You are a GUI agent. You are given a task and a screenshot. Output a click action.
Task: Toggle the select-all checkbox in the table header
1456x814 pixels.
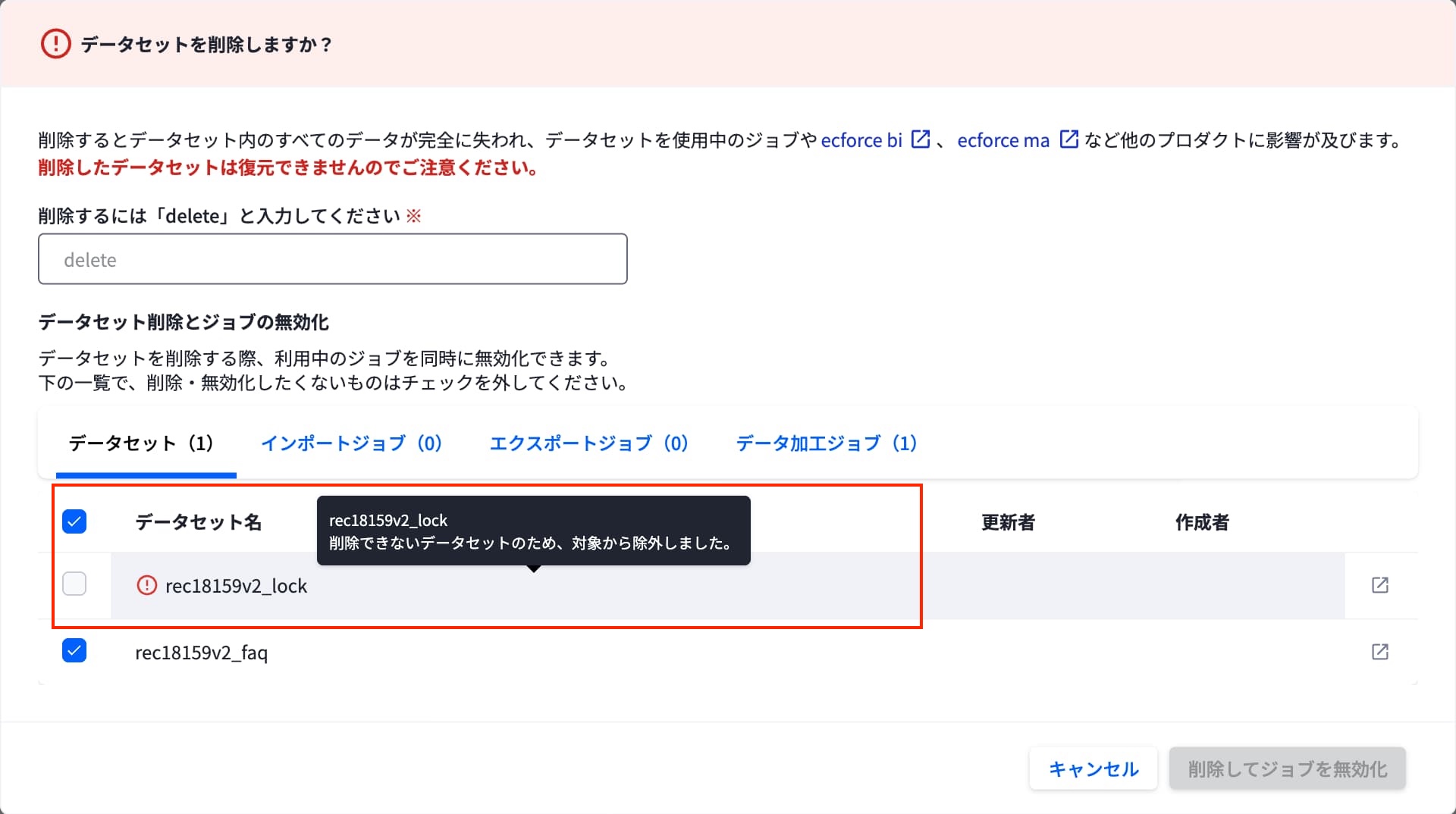(74, 521)
